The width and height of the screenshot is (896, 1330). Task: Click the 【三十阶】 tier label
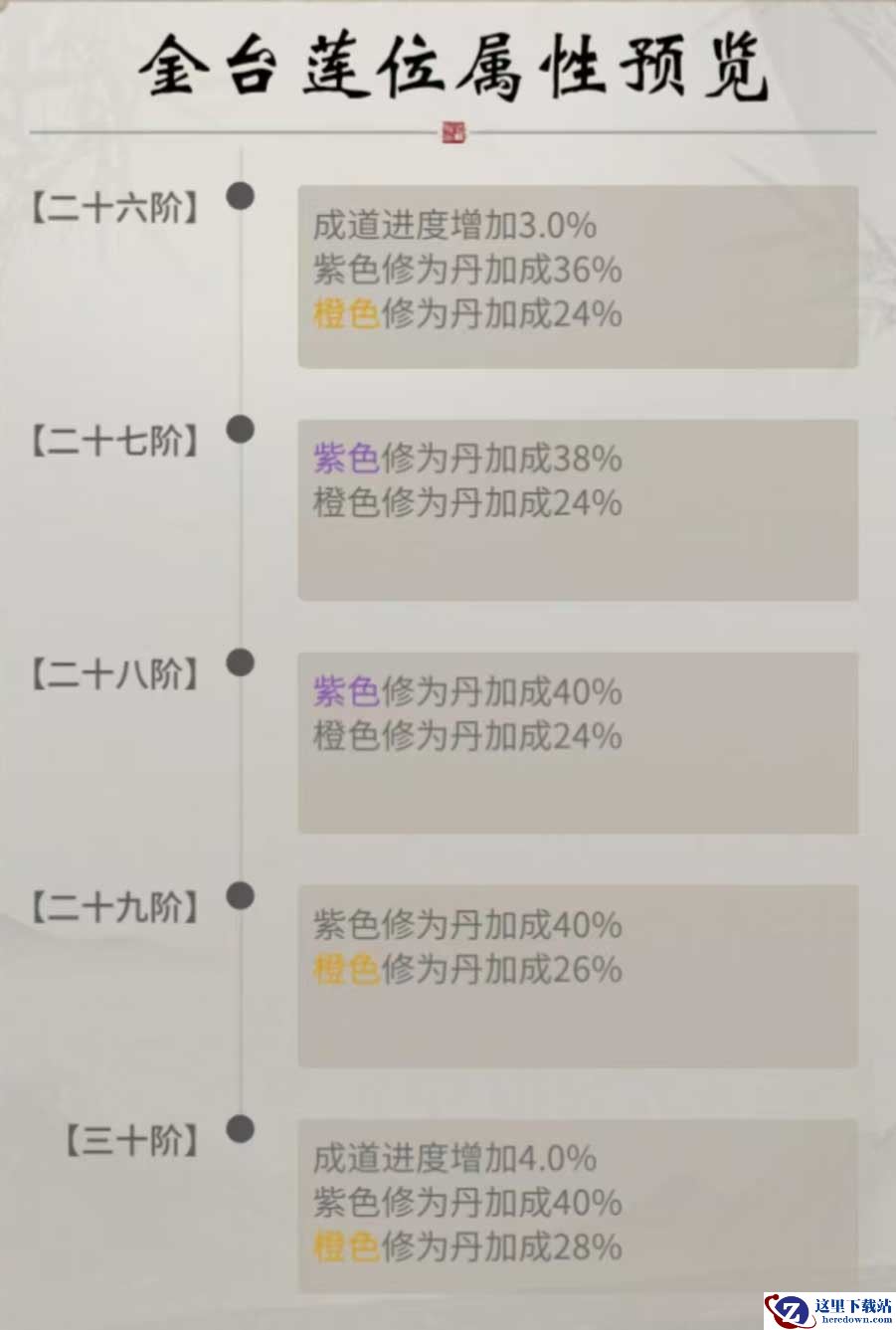pos(131,1141)
